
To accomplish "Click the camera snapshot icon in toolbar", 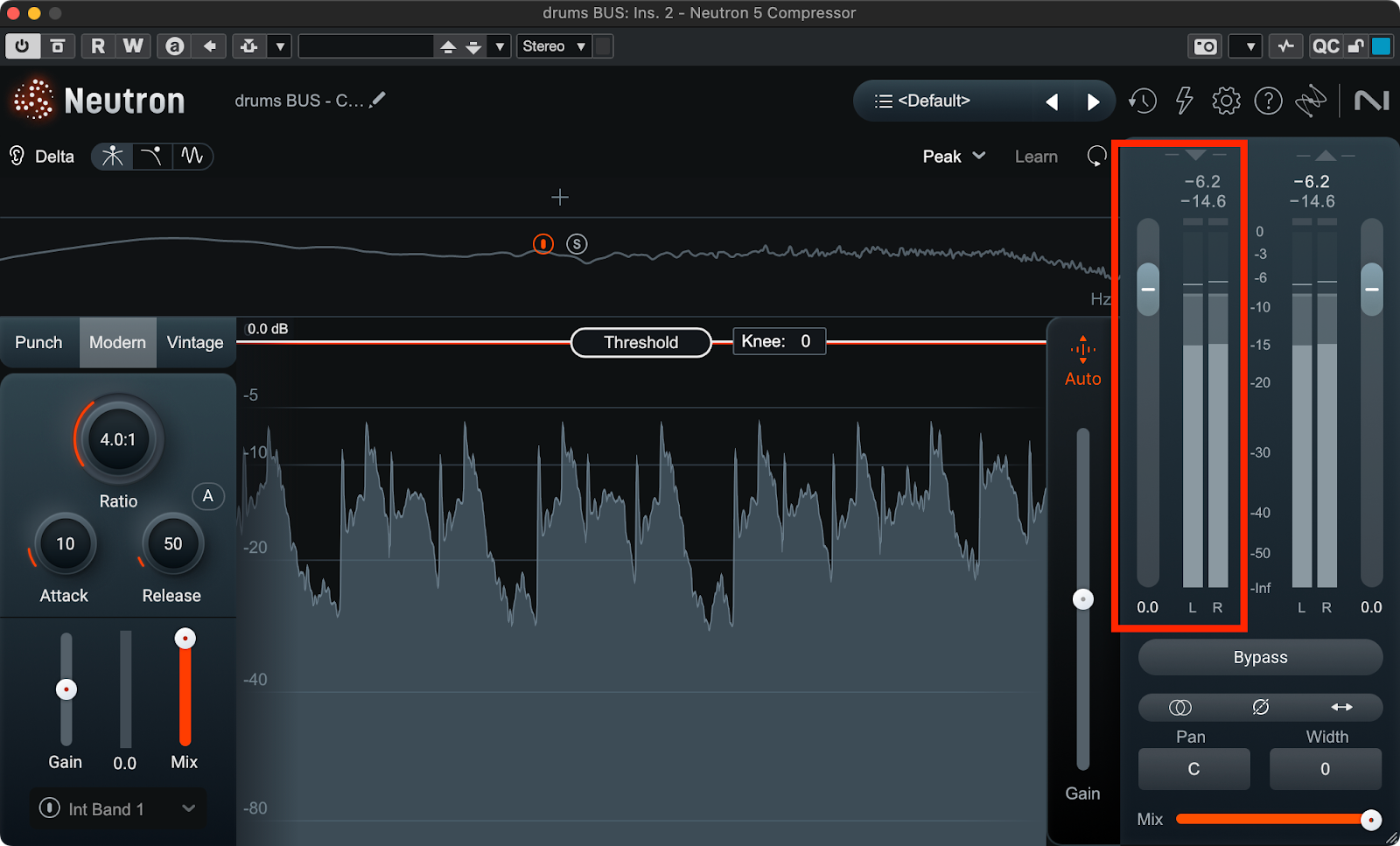I will point(1205,46).
